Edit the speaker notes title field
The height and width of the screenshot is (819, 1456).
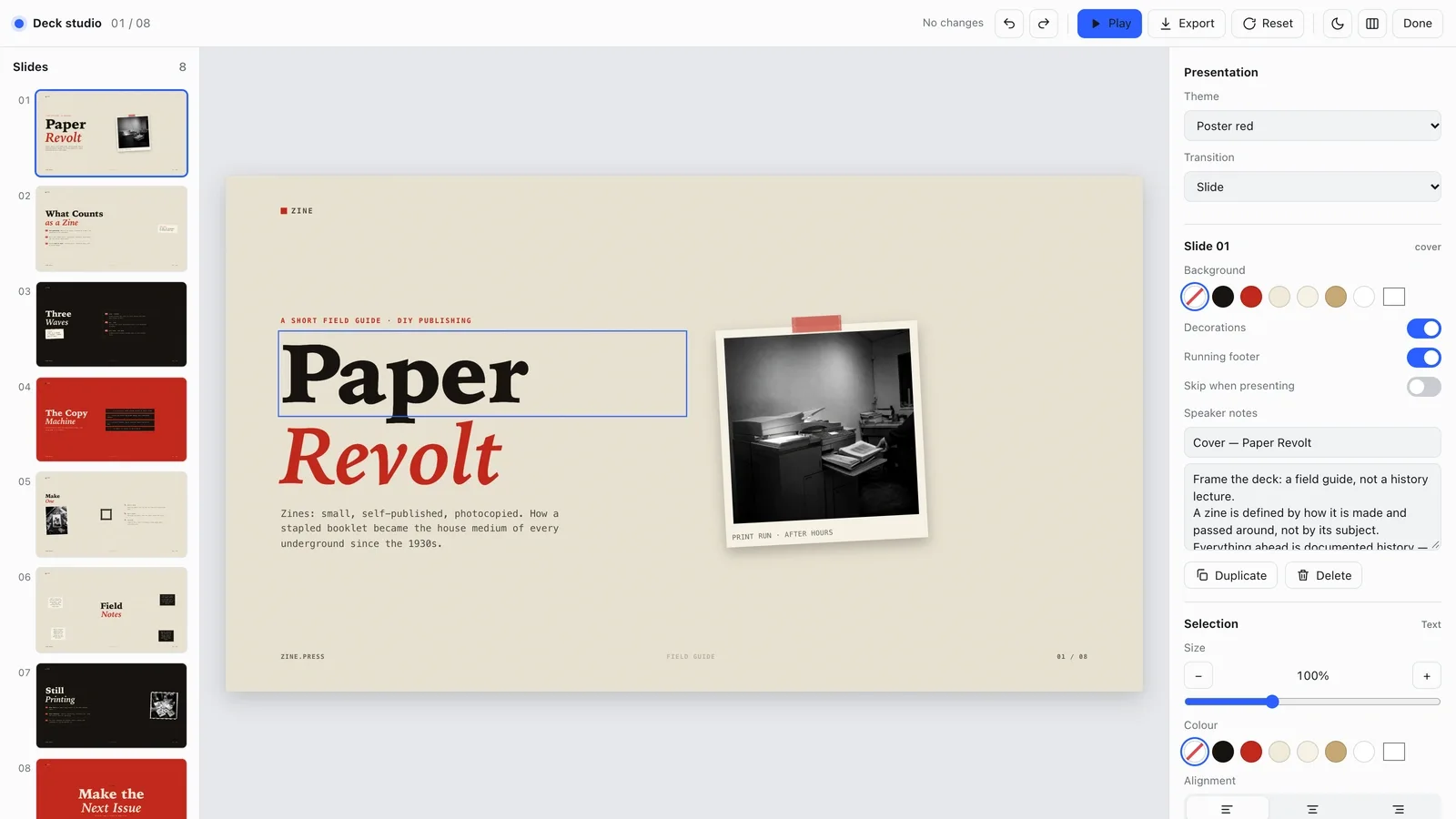click(1312, 443)
